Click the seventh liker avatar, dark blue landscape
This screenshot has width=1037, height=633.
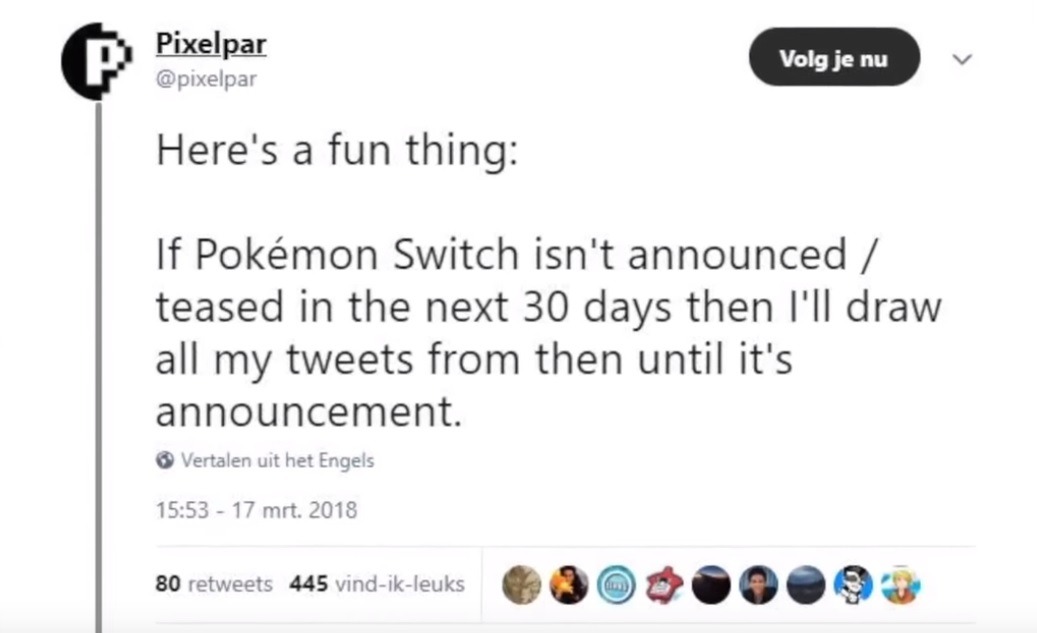click(806, 585)
